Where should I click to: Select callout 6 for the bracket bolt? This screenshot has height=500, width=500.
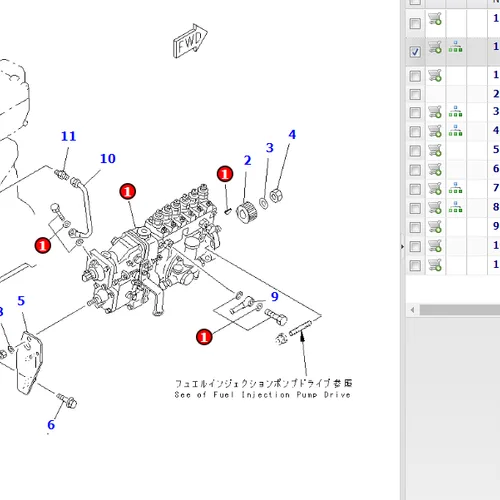(51, 425)
